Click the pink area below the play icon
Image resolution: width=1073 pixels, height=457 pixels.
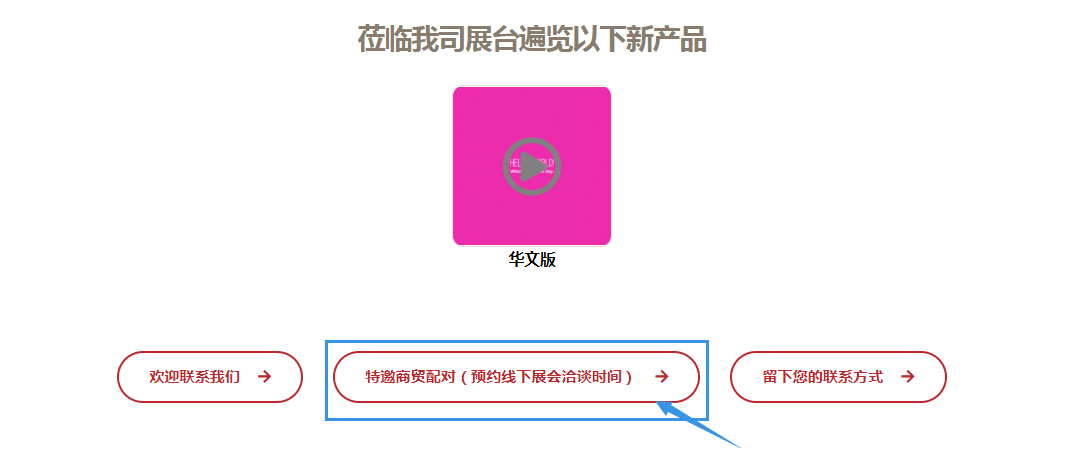(532, 220)
